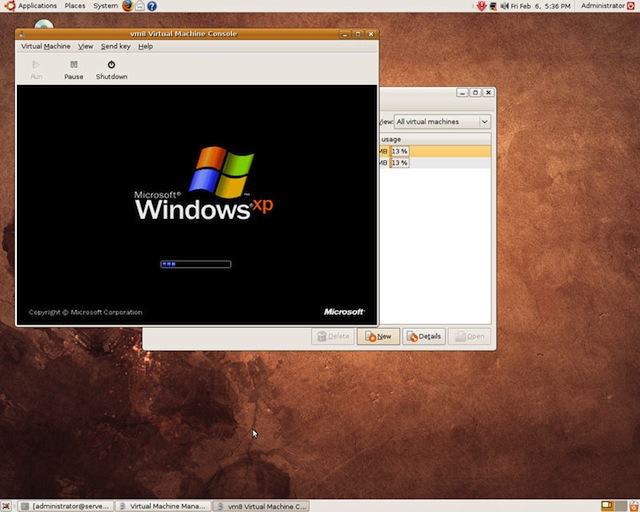Open the System menu

pos(105,6)
